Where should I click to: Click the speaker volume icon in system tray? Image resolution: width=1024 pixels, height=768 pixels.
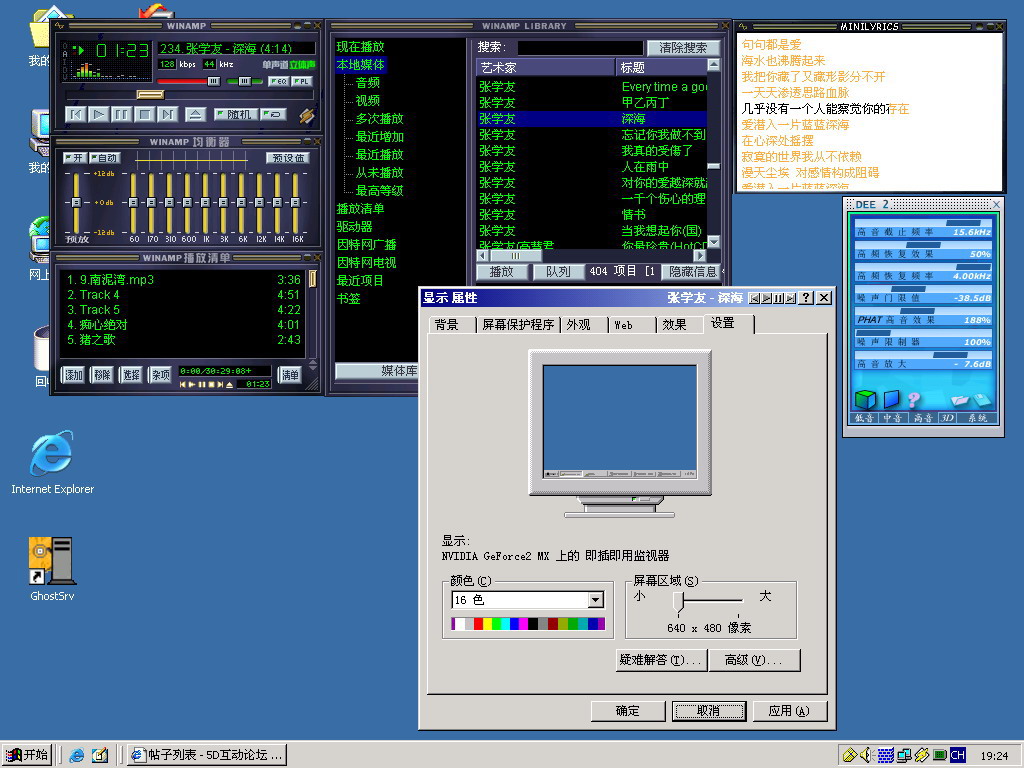867,756
